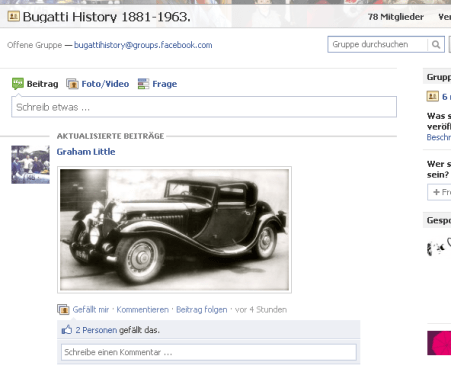Click the group members icon in right sidebar
Image resolution: width=451 pixels, height=375 pixels.
(432, 97)
